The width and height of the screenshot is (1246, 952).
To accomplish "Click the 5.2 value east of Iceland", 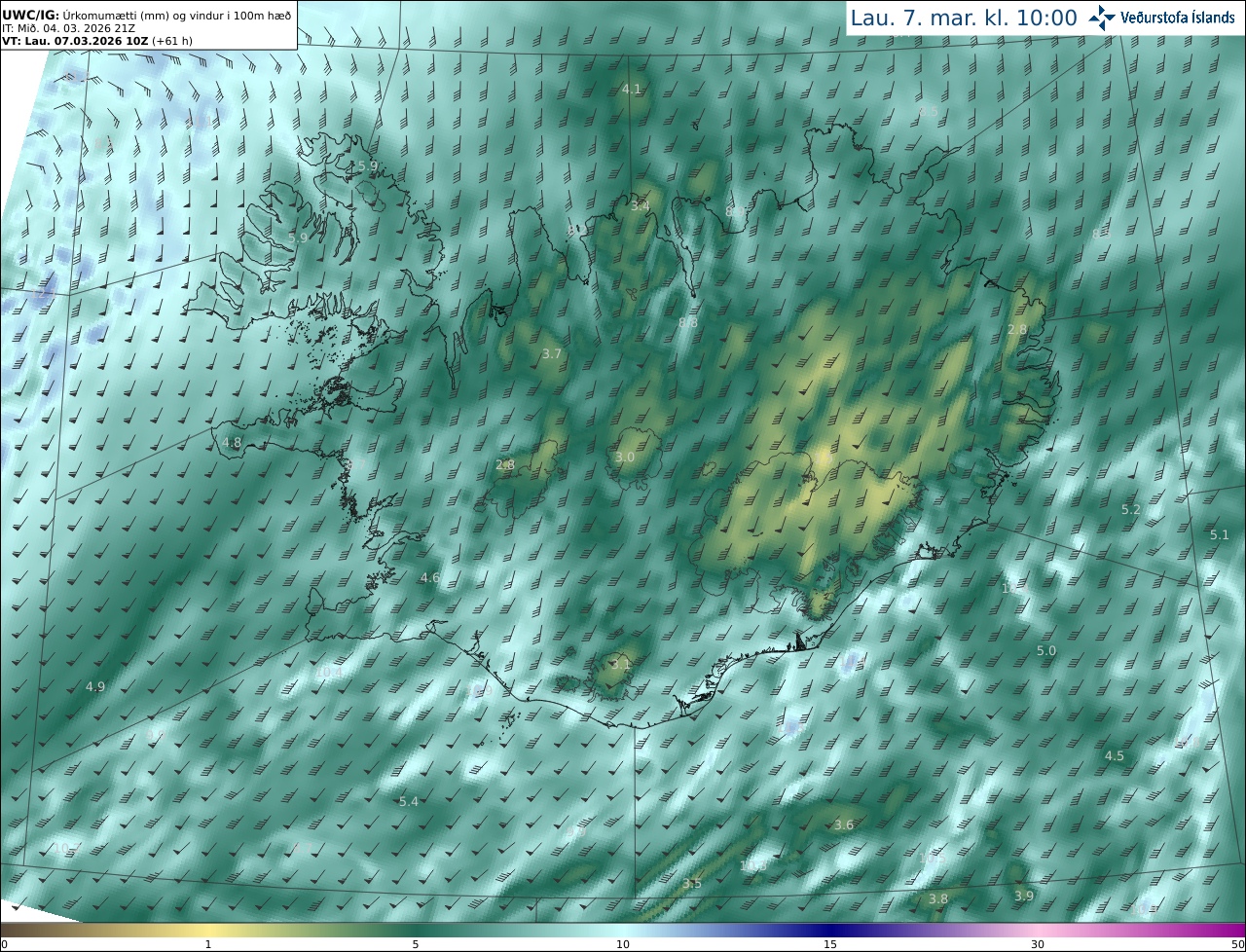I will click(1131, 510).
